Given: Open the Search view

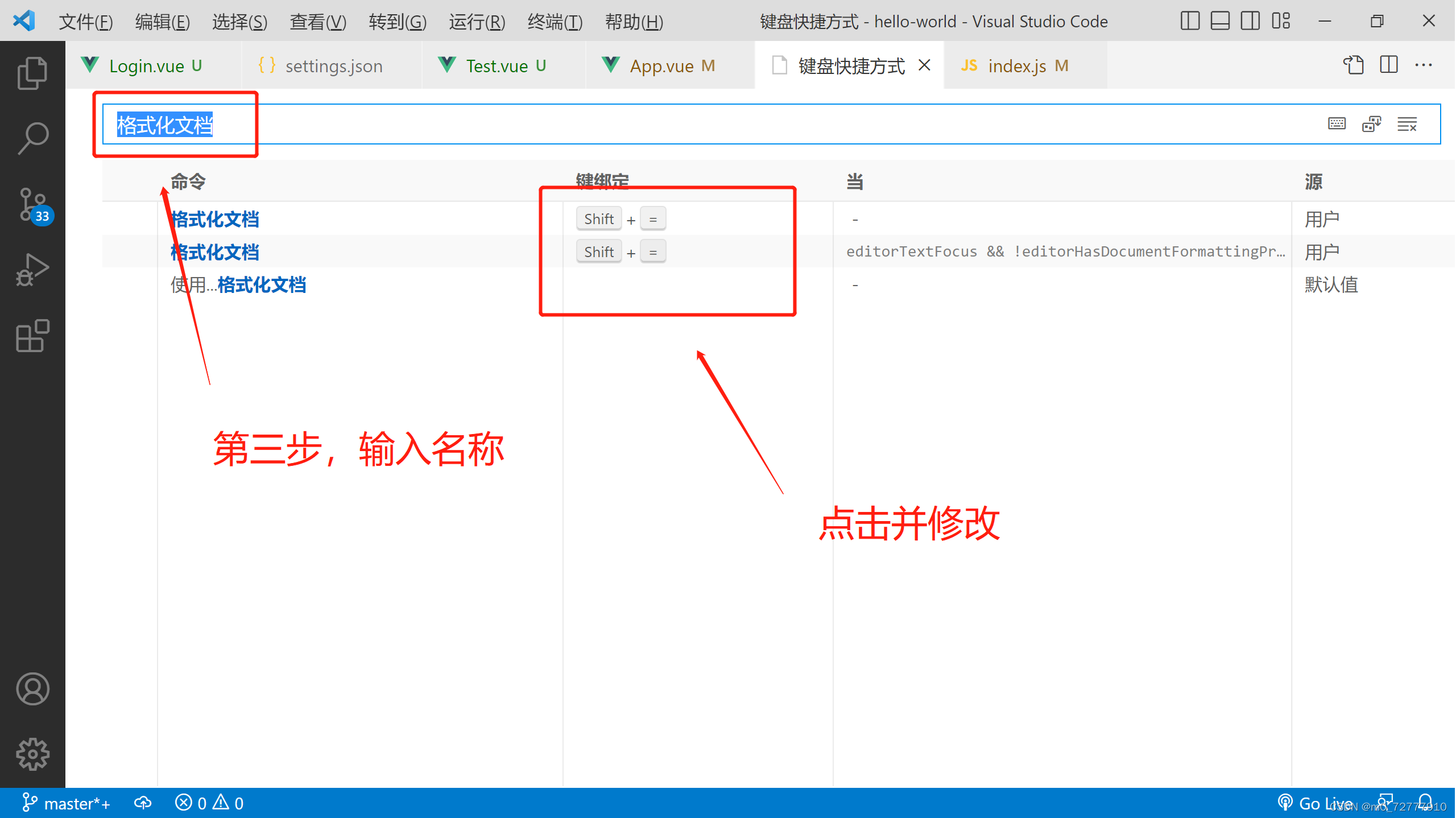Looking at the screenshot, I should (32, 137).
